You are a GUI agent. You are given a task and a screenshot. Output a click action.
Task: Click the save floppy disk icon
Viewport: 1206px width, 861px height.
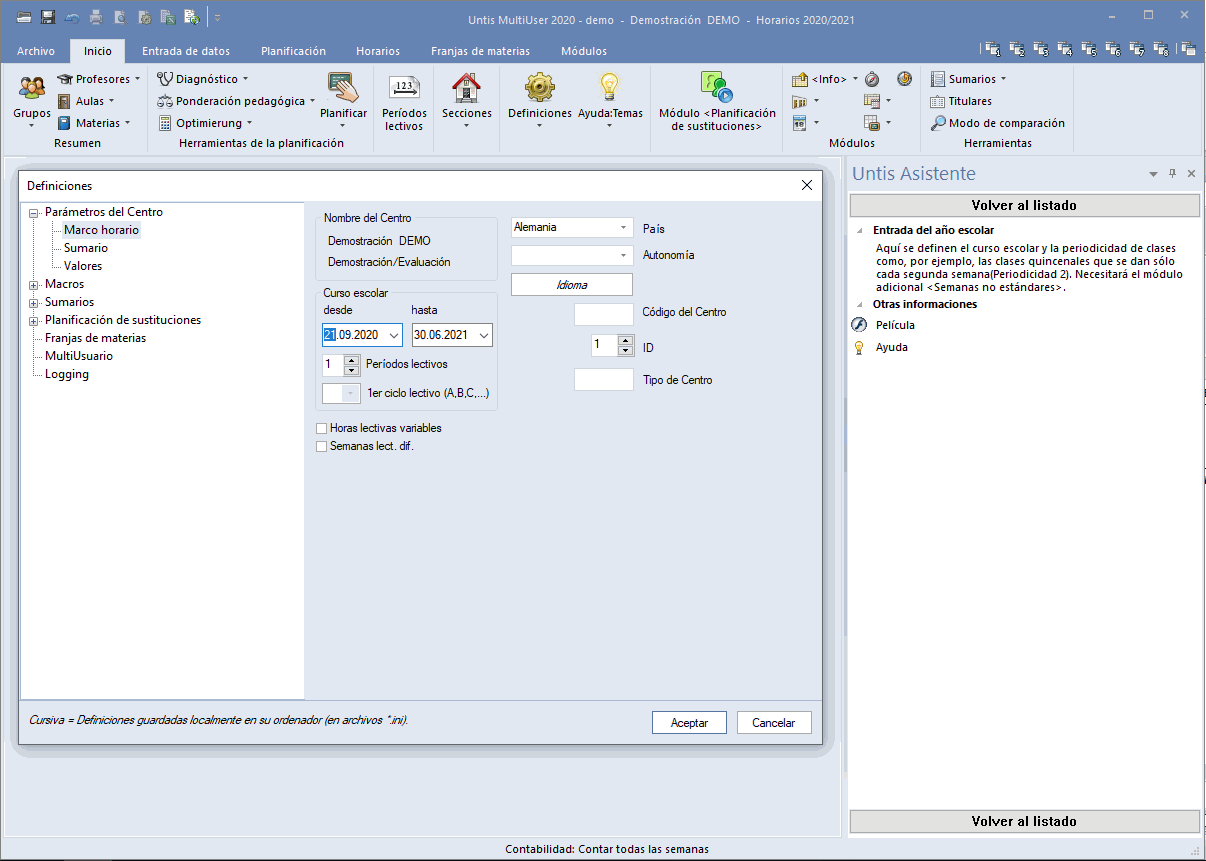(47, 17)
